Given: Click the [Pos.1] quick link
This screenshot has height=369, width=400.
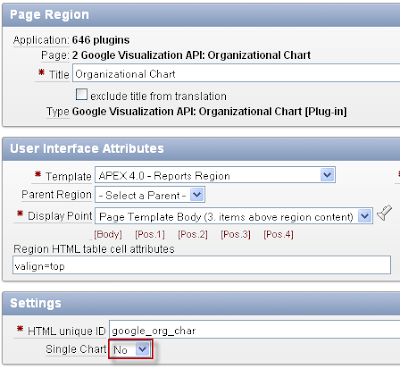Looking at the screenshot, I should pos(150,234).
